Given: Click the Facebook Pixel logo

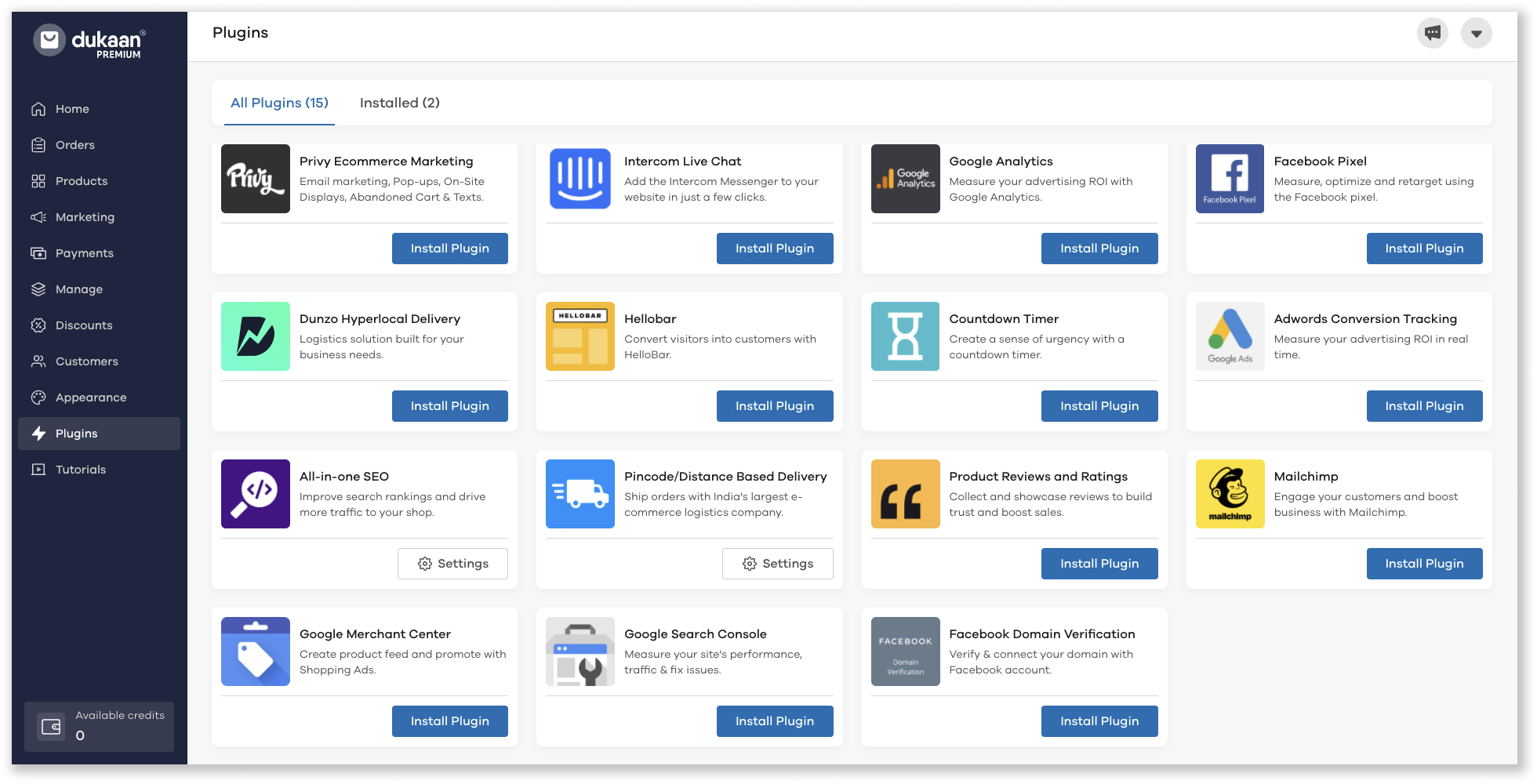Looking at the screenshot, I should pyautogui.click(x=1230, y=179).
